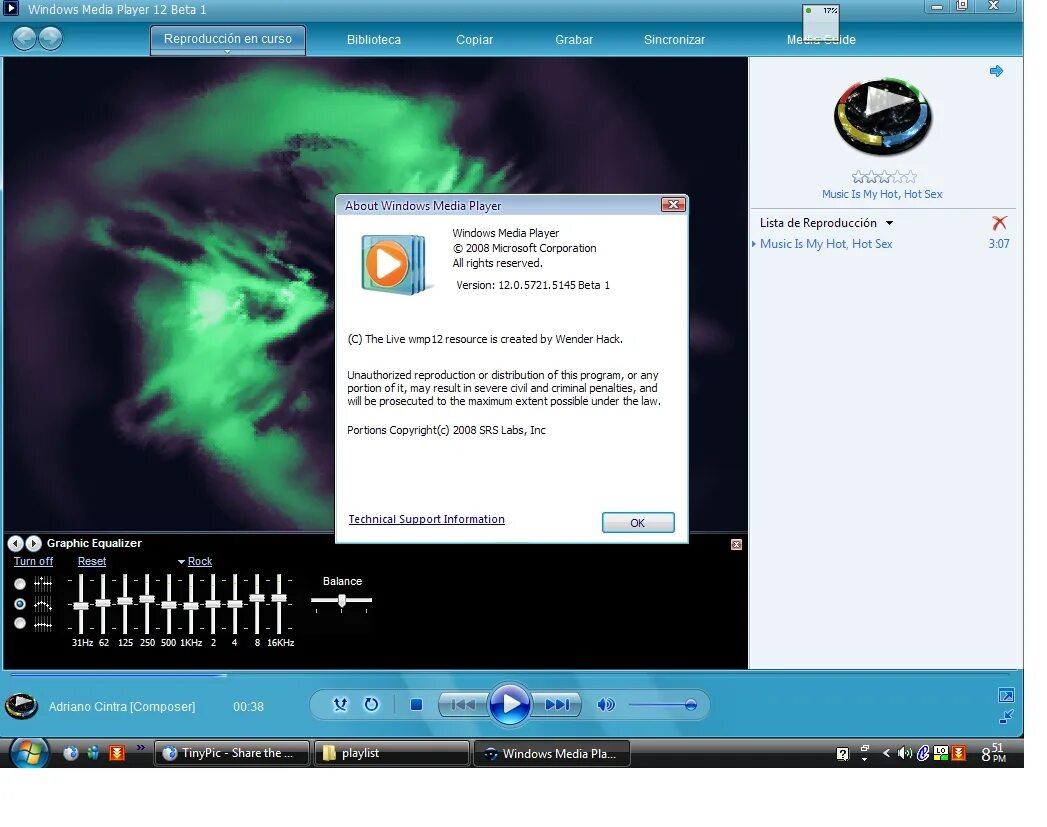The image size is (1047, 827).
Task: Open the Windows Start menu
Action: tap(28, 753)
